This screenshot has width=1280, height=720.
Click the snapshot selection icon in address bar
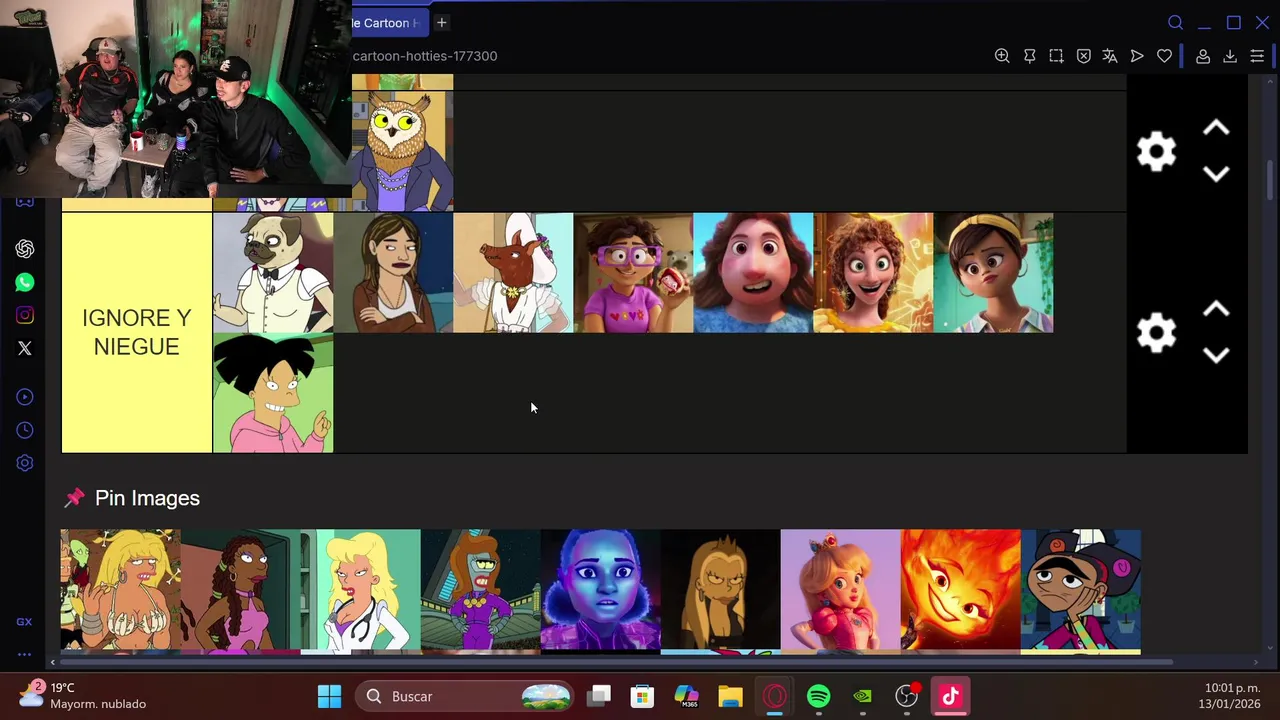pyautogui.click(x=1056, y=56)
